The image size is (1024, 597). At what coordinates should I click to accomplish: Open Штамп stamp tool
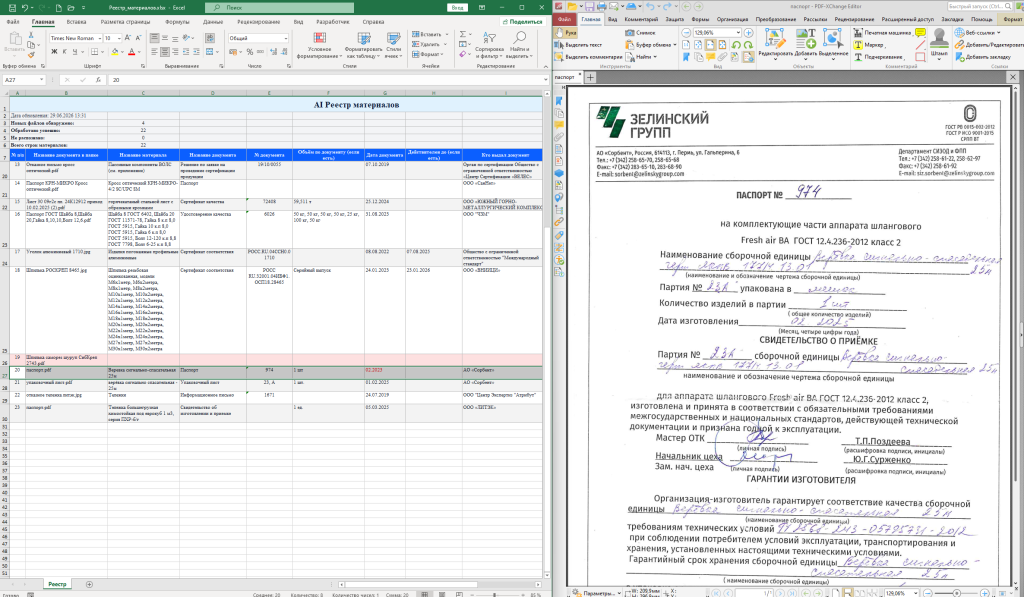coord(939,43)
